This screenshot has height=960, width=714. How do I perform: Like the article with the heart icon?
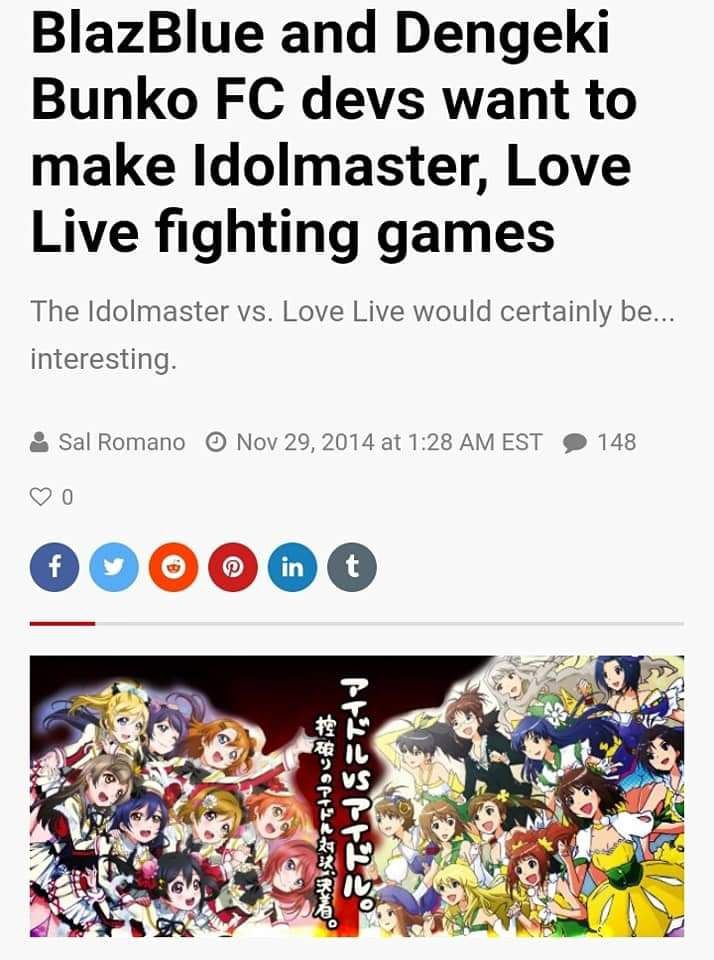[40, 497]
